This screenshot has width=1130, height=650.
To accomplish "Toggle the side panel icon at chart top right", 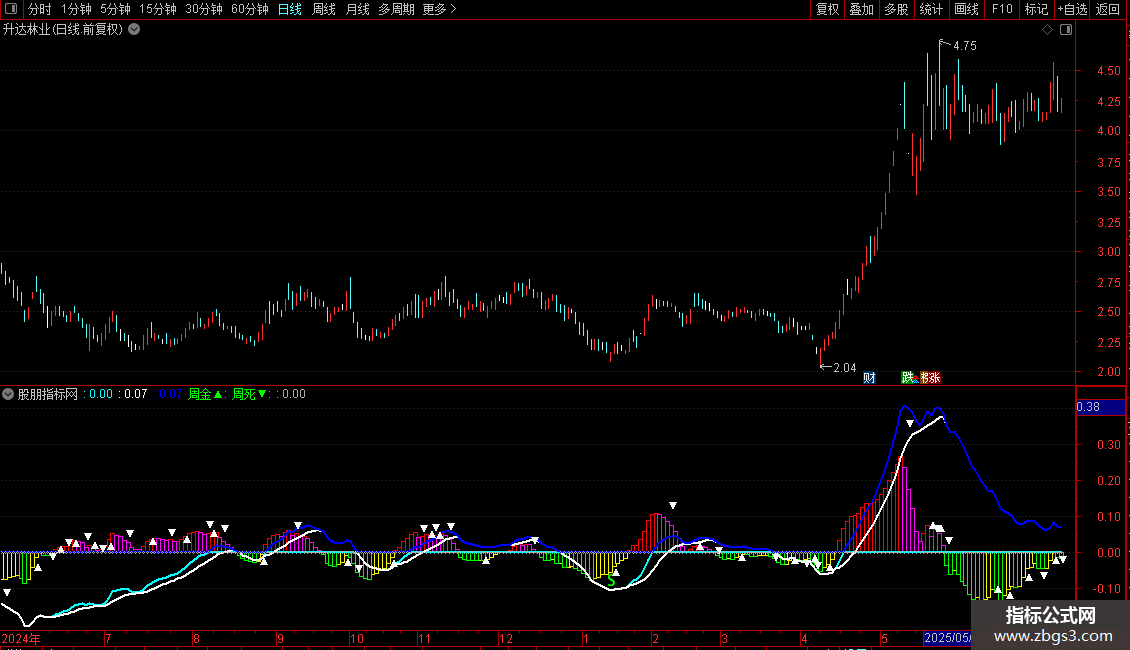I will click(1066, 30).
